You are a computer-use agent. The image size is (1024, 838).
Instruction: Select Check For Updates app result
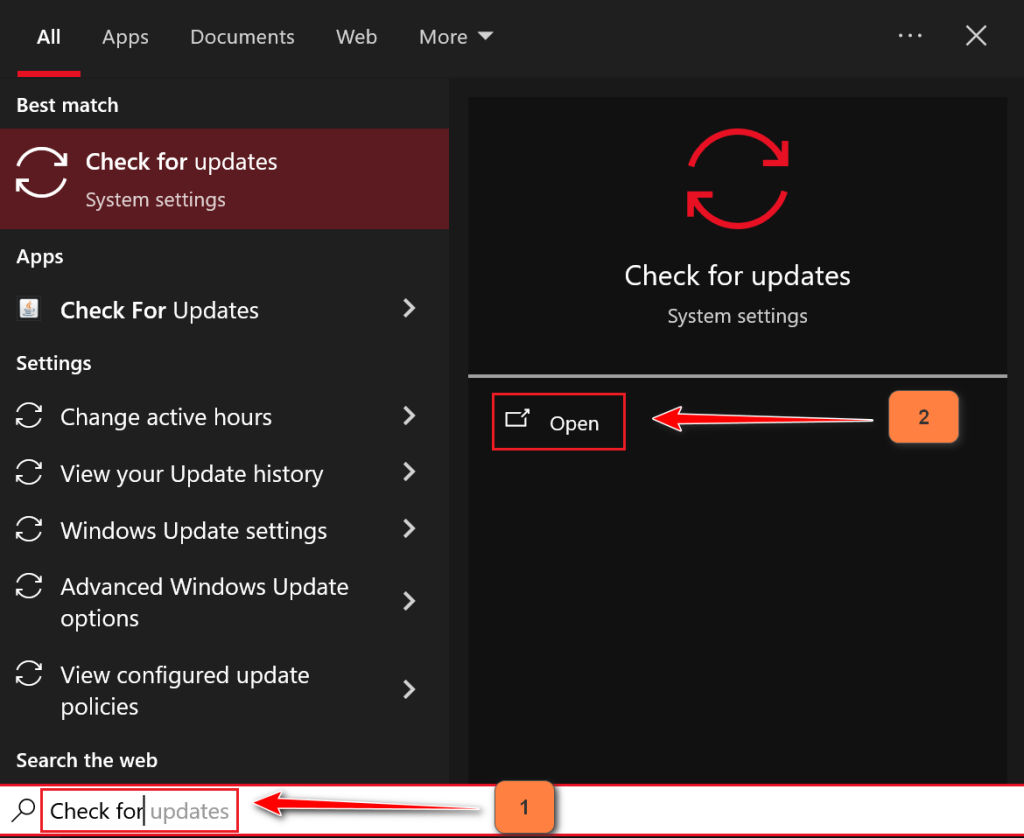(x=224, y=310)
